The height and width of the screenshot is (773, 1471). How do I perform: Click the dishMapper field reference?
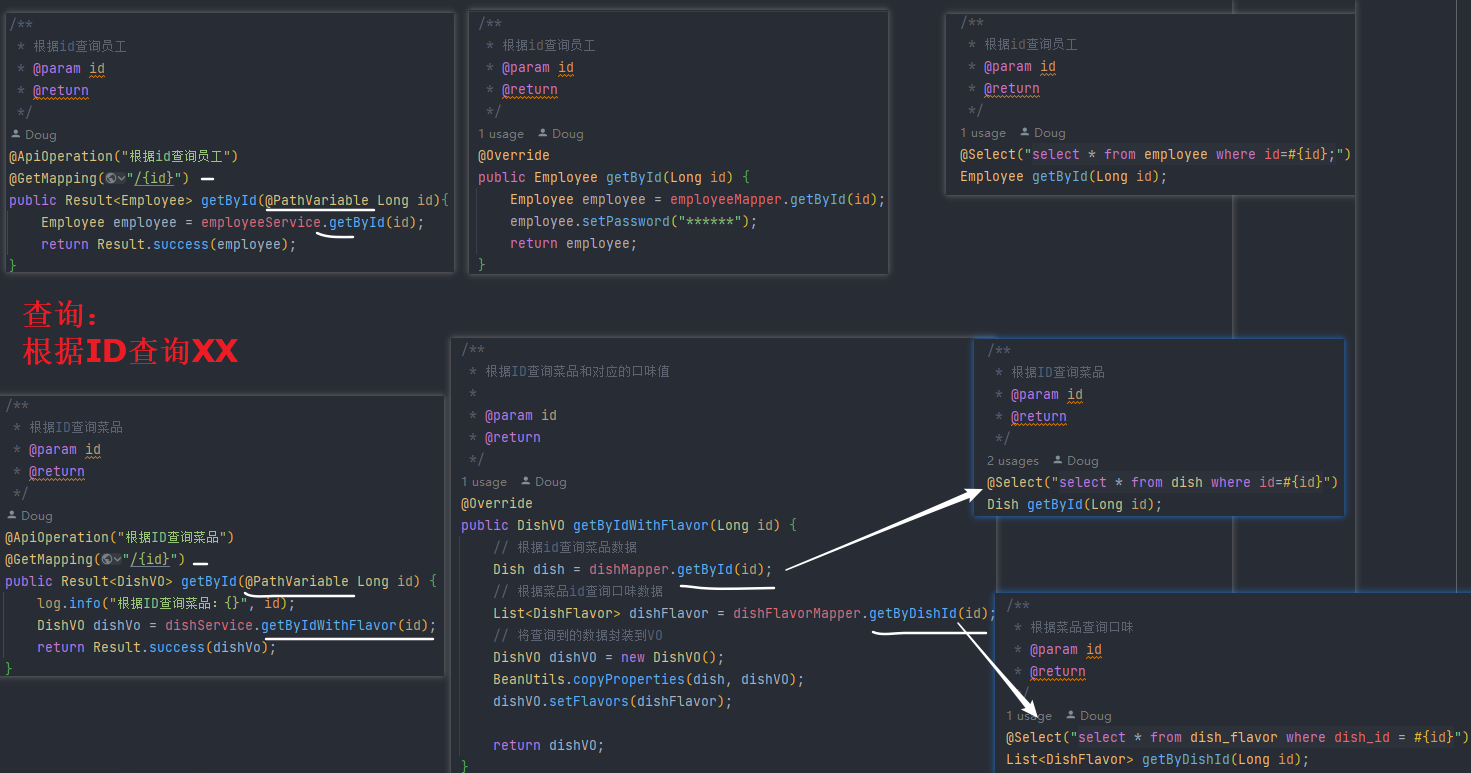click(x=629, y=569)
